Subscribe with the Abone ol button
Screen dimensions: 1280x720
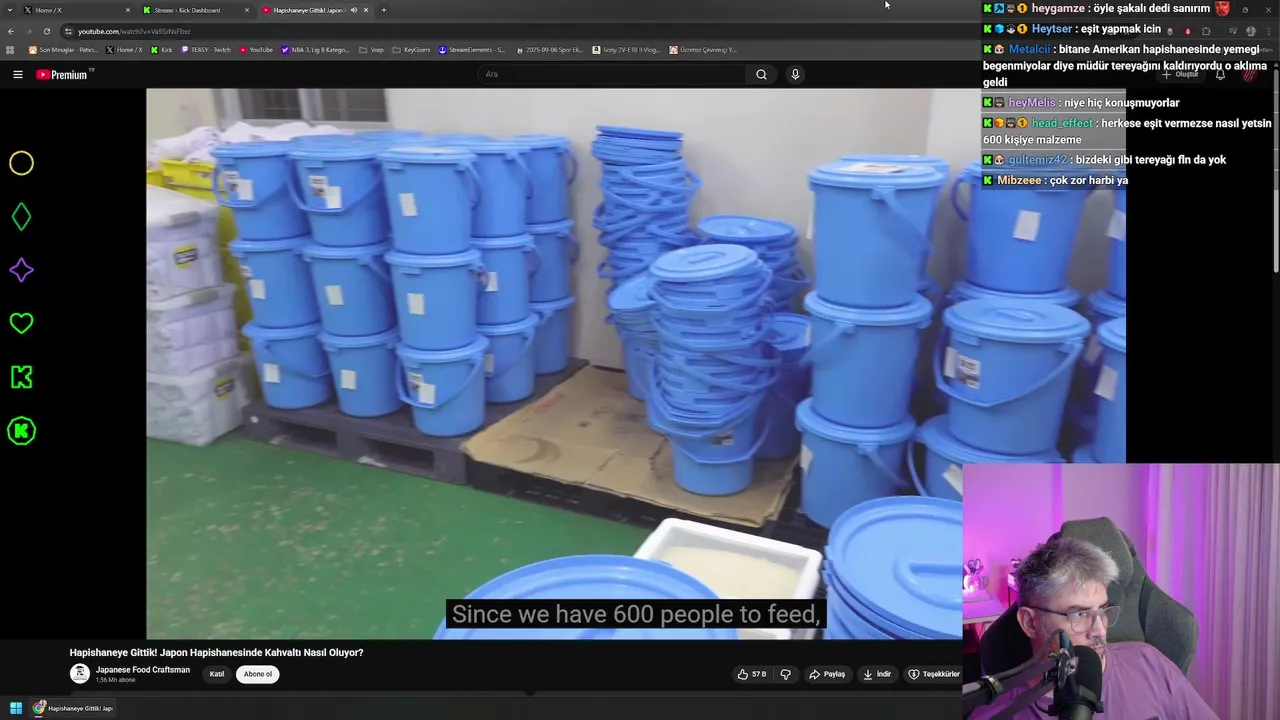pos(258,674)
